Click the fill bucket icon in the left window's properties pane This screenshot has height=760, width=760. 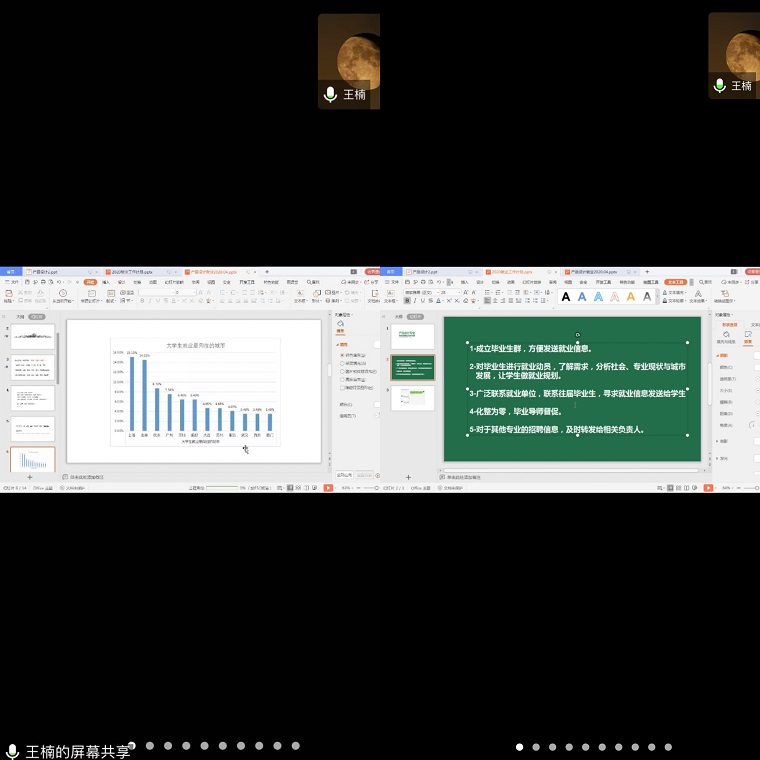(x=340, y=324)
